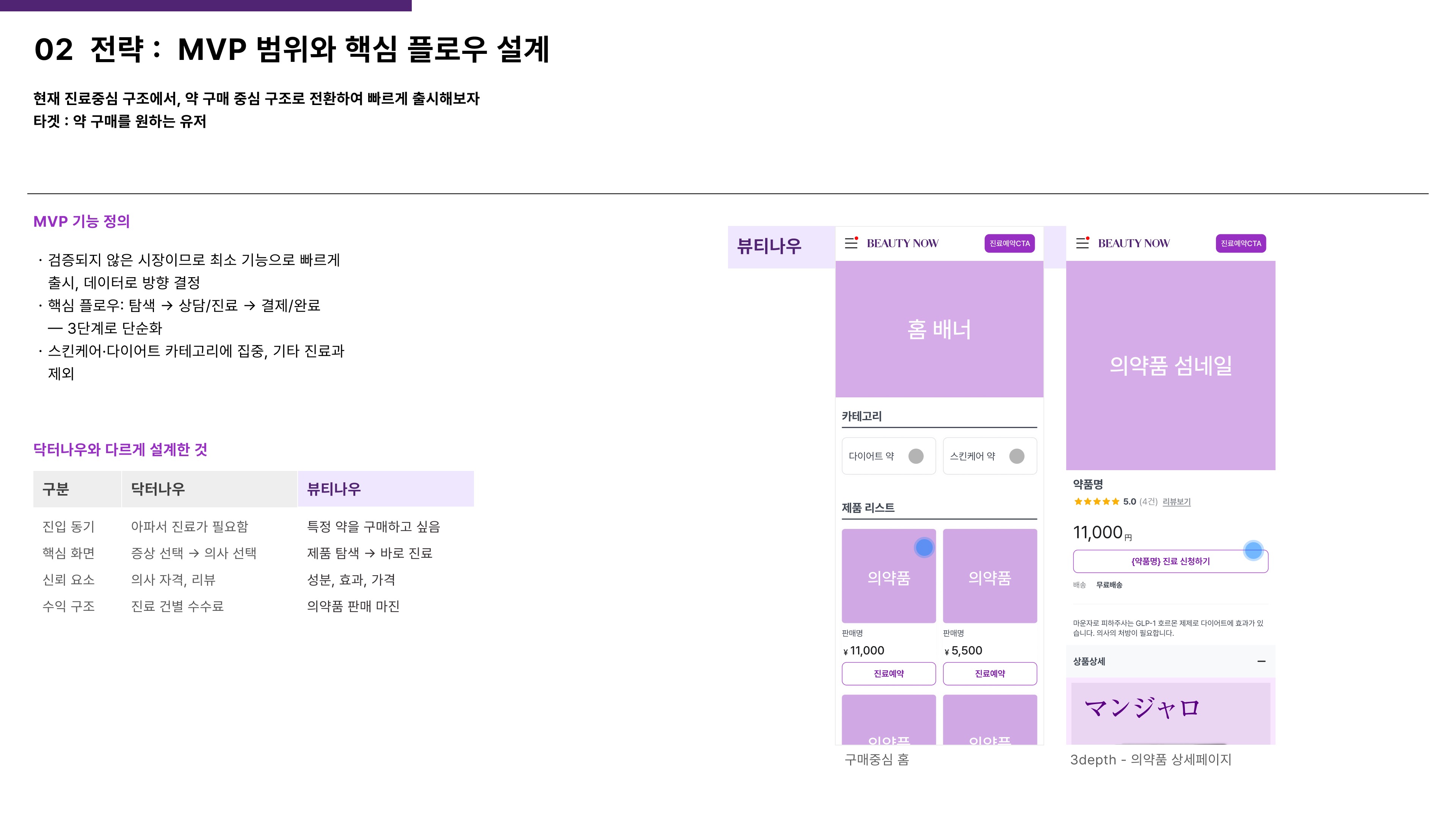
Task: Click BEAUTY NOW logo in detail page mockup
Action: pos(1134,243)
